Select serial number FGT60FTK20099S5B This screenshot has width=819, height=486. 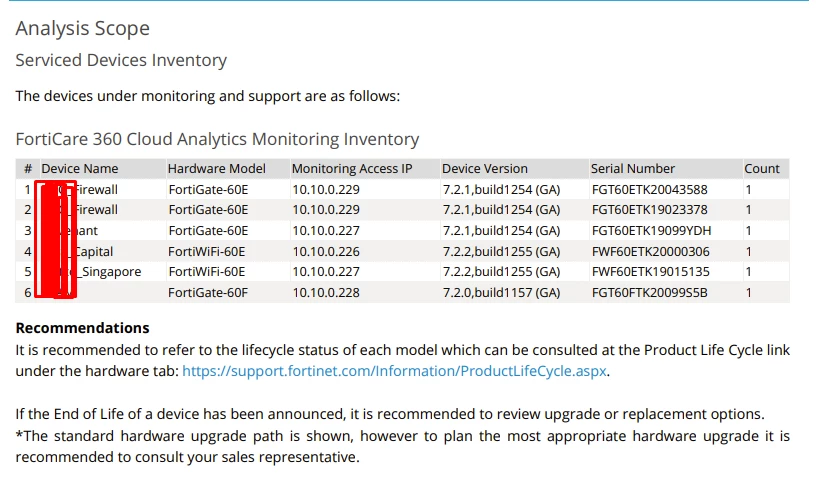(649, 293)
